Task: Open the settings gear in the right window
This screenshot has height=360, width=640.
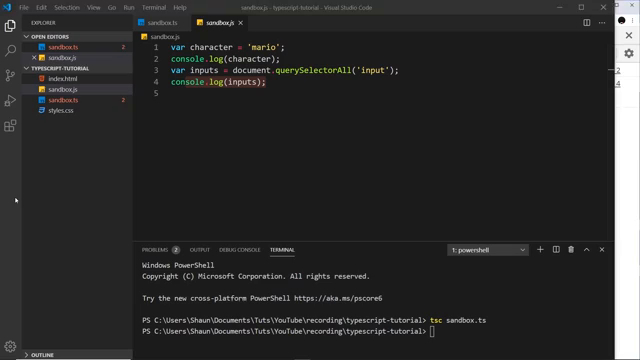Action: 629,53
